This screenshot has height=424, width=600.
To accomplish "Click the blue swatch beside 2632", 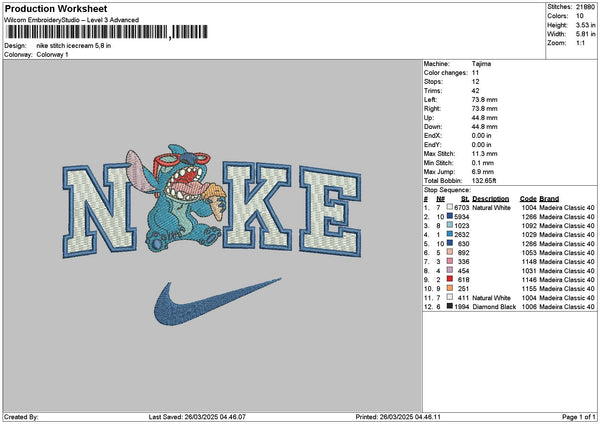I will tap(450, 234).
